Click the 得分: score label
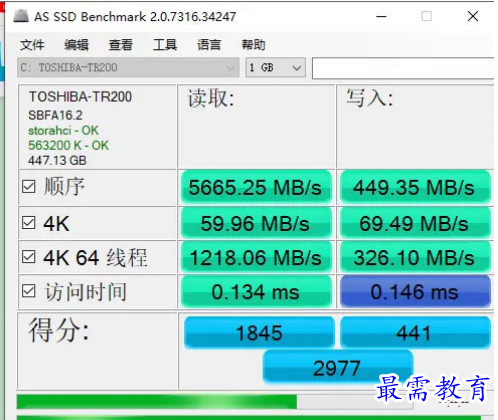 click(x=59, y=330)
